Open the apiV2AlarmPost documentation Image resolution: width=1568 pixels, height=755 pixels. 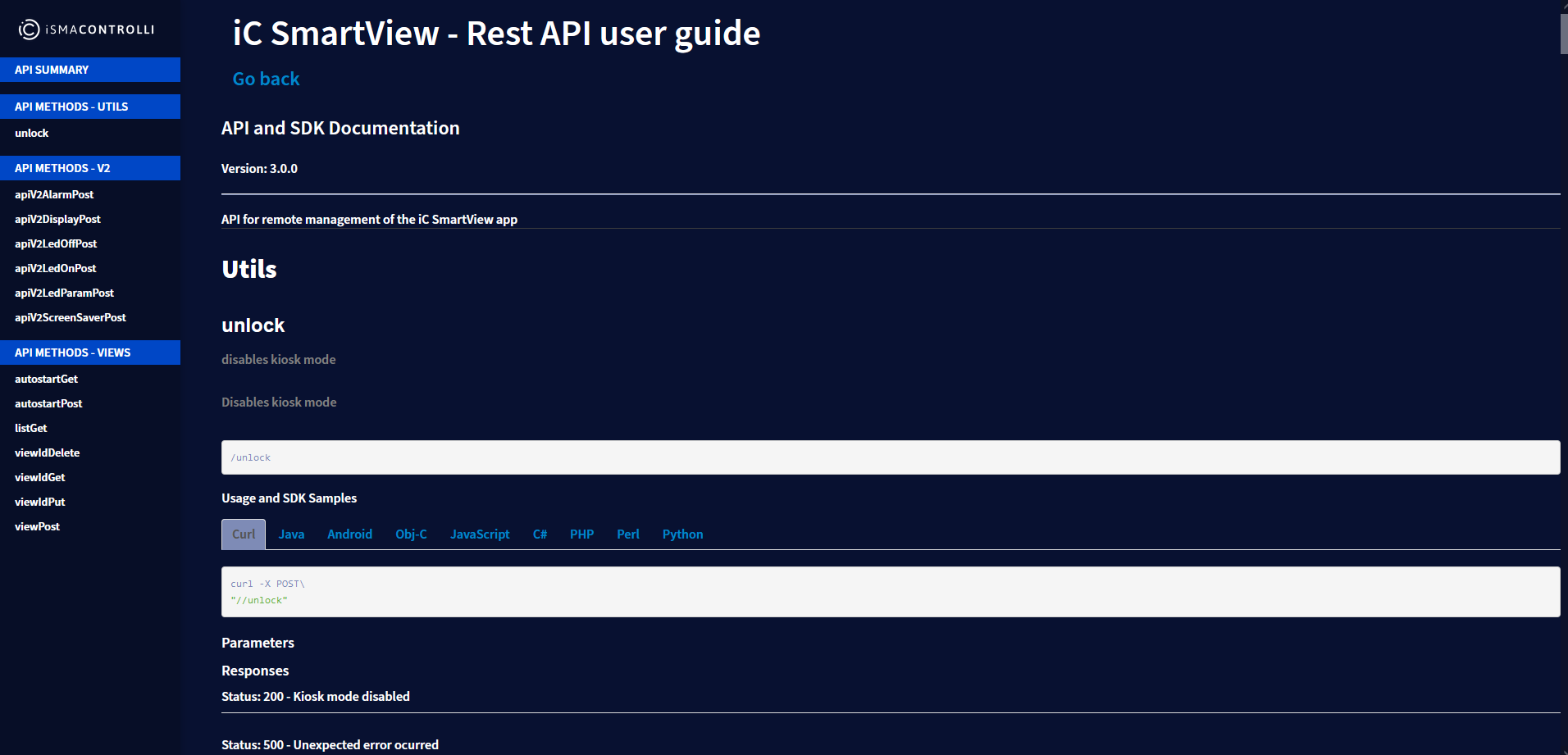tap(54, 194)
